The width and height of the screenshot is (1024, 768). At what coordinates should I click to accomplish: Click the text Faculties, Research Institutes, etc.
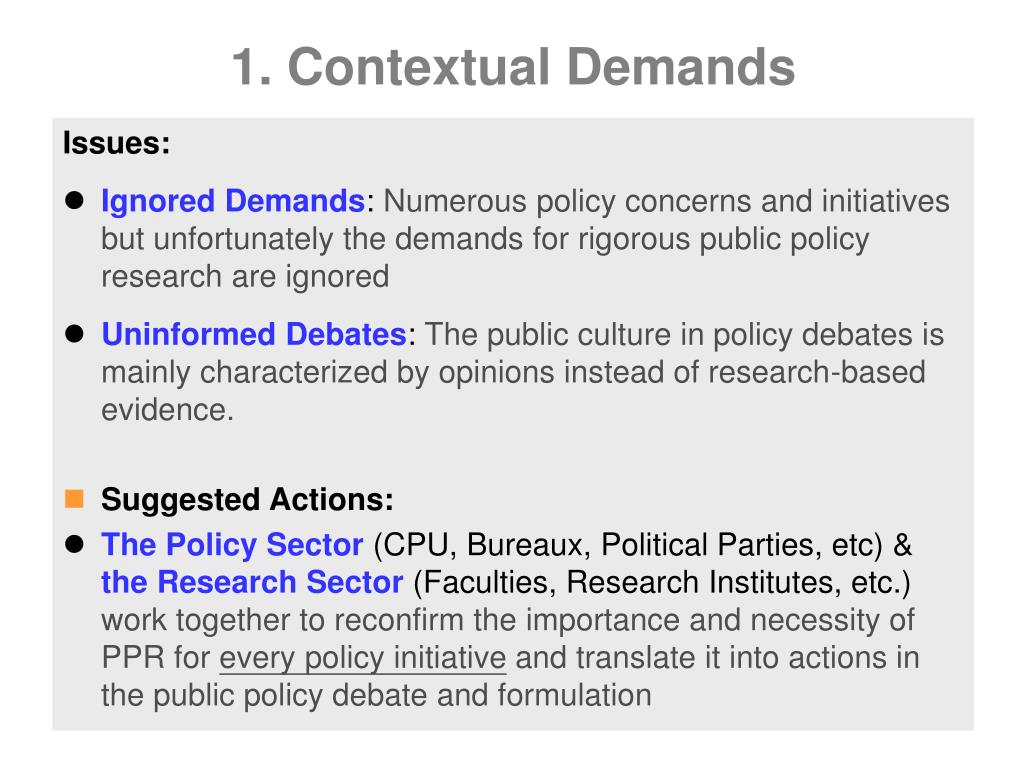pyautogui.click(x=662, y=583)
